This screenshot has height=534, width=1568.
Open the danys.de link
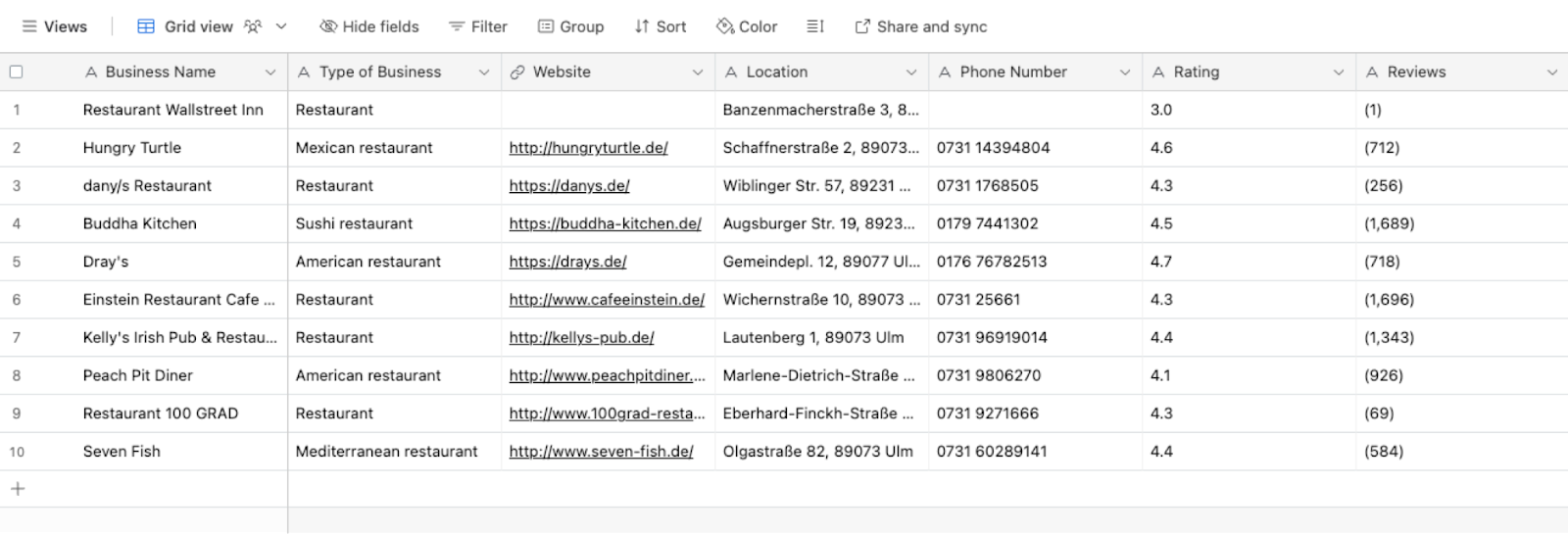(569, 186)
